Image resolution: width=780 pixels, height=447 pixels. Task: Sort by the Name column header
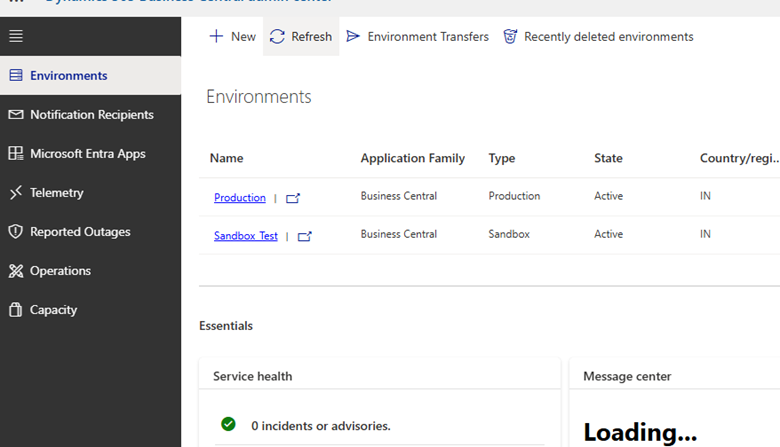[227, 158]
